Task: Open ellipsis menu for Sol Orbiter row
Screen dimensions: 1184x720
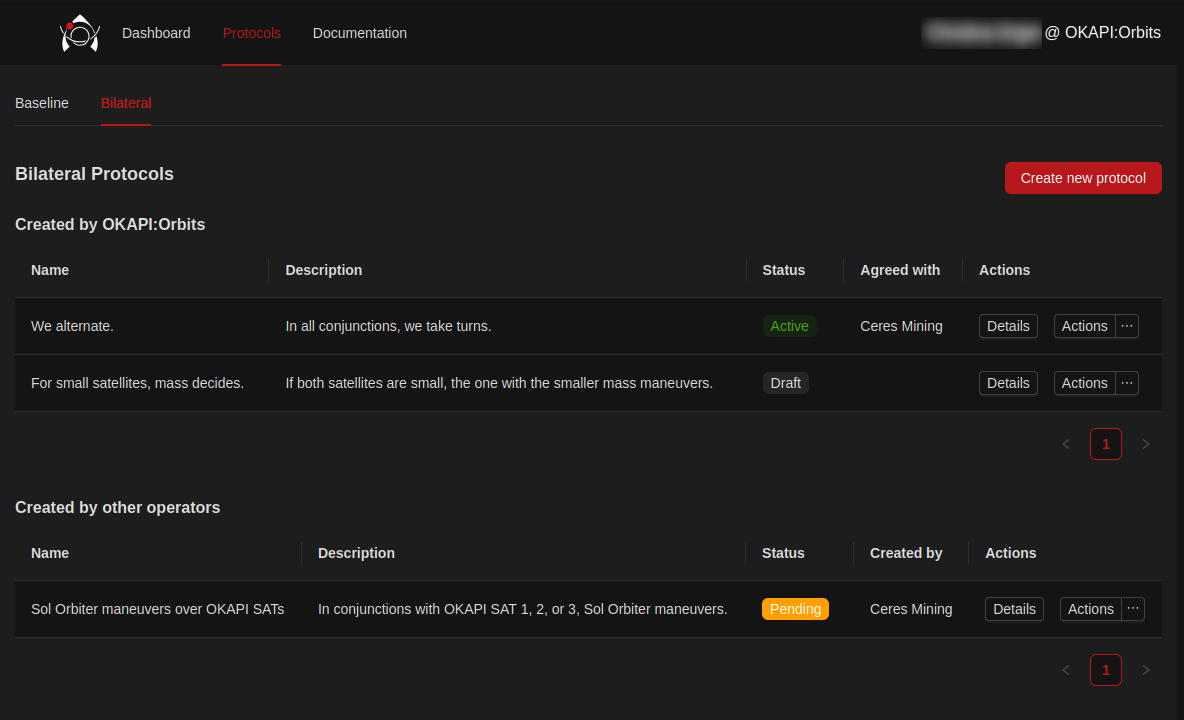Action: [1133, 609]
